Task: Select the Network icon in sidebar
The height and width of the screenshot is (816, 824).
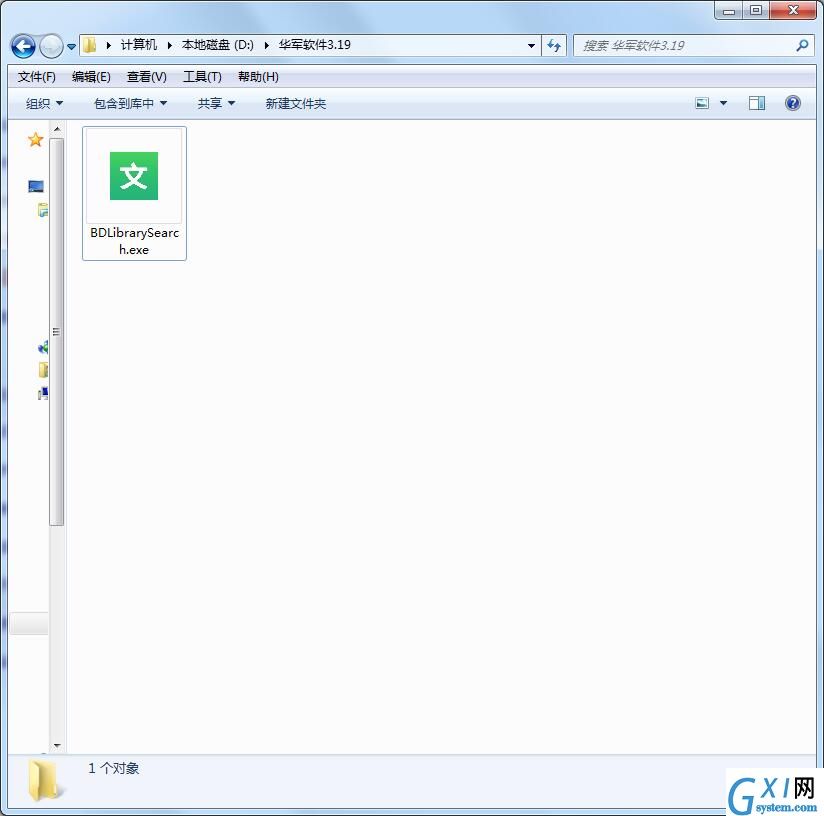Action: pyautogui.click(x=43, y=393)
